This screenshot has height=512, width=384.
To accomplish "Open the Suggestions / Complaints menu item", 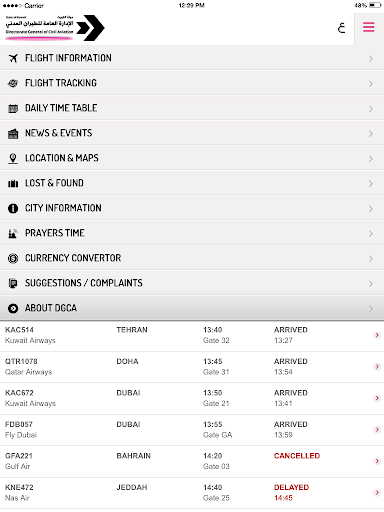I will [x=192, y=283].
